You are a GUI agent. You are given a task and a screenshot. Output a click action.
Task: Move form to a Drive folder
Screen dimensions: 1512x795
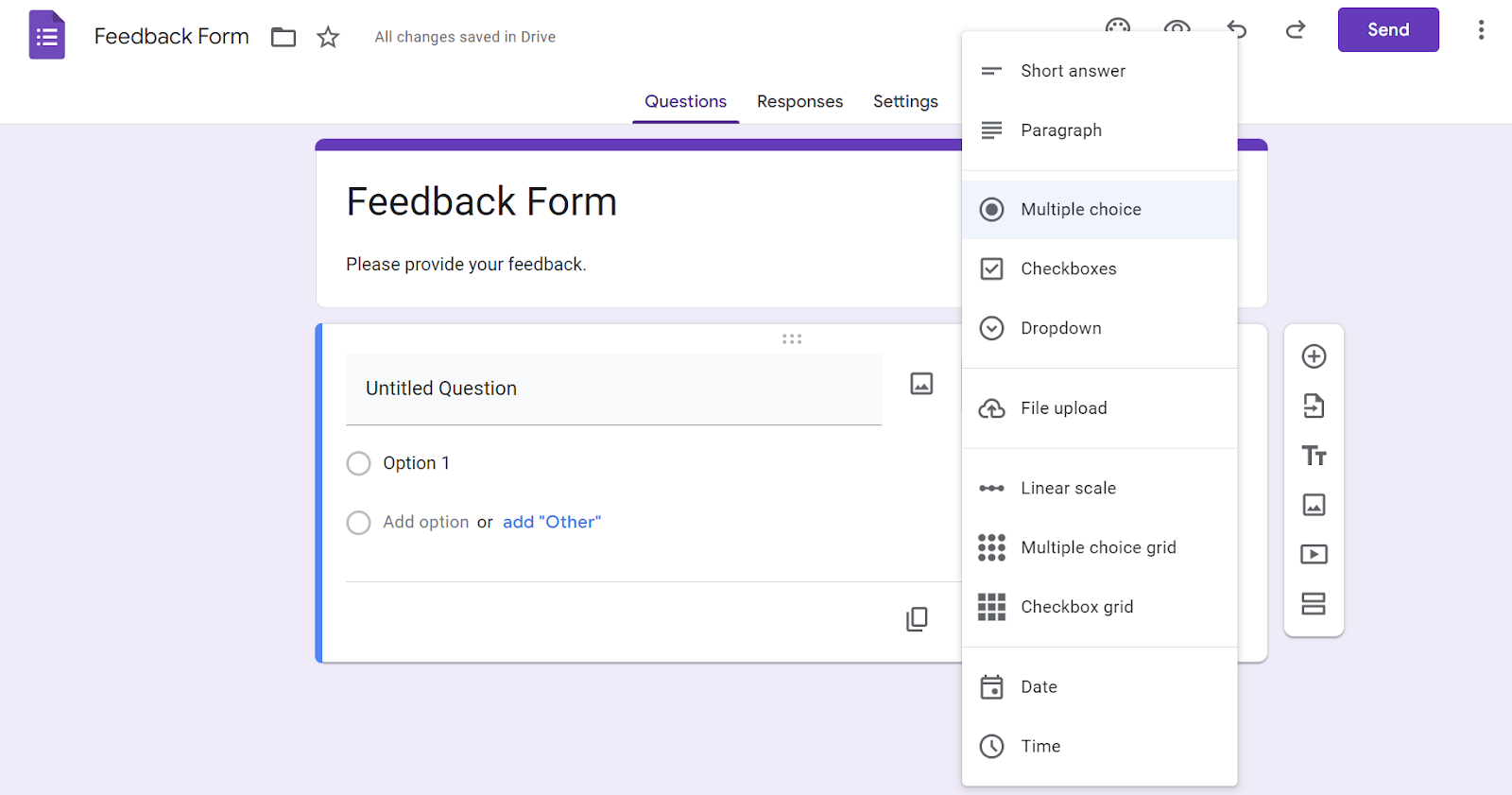tap(283, 37)
